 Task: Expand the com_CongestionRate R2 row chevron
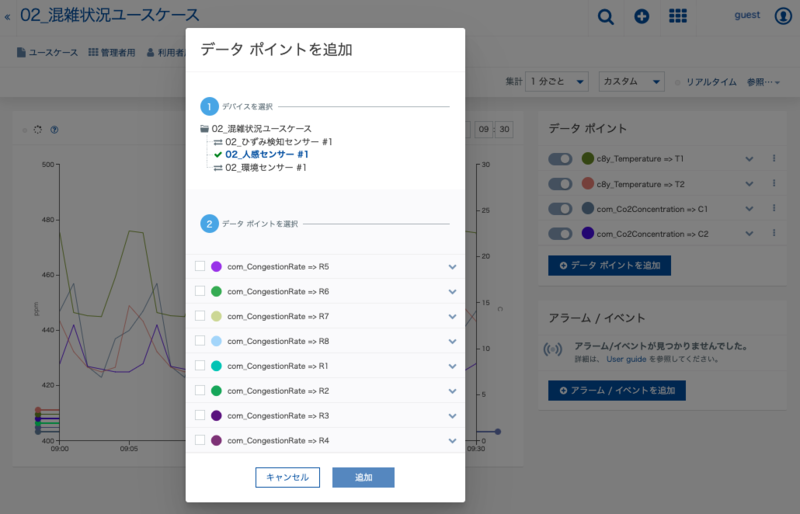(453, 391)
